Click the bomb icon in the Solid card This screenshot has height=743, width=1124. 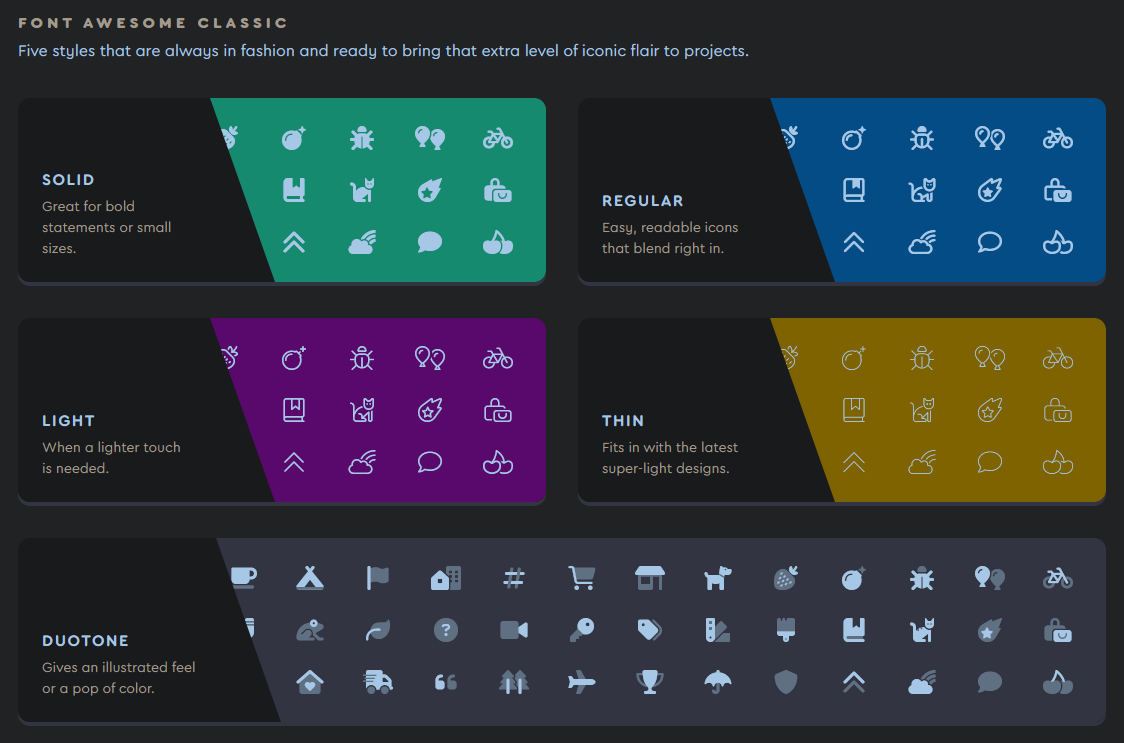tap(293, 138)
